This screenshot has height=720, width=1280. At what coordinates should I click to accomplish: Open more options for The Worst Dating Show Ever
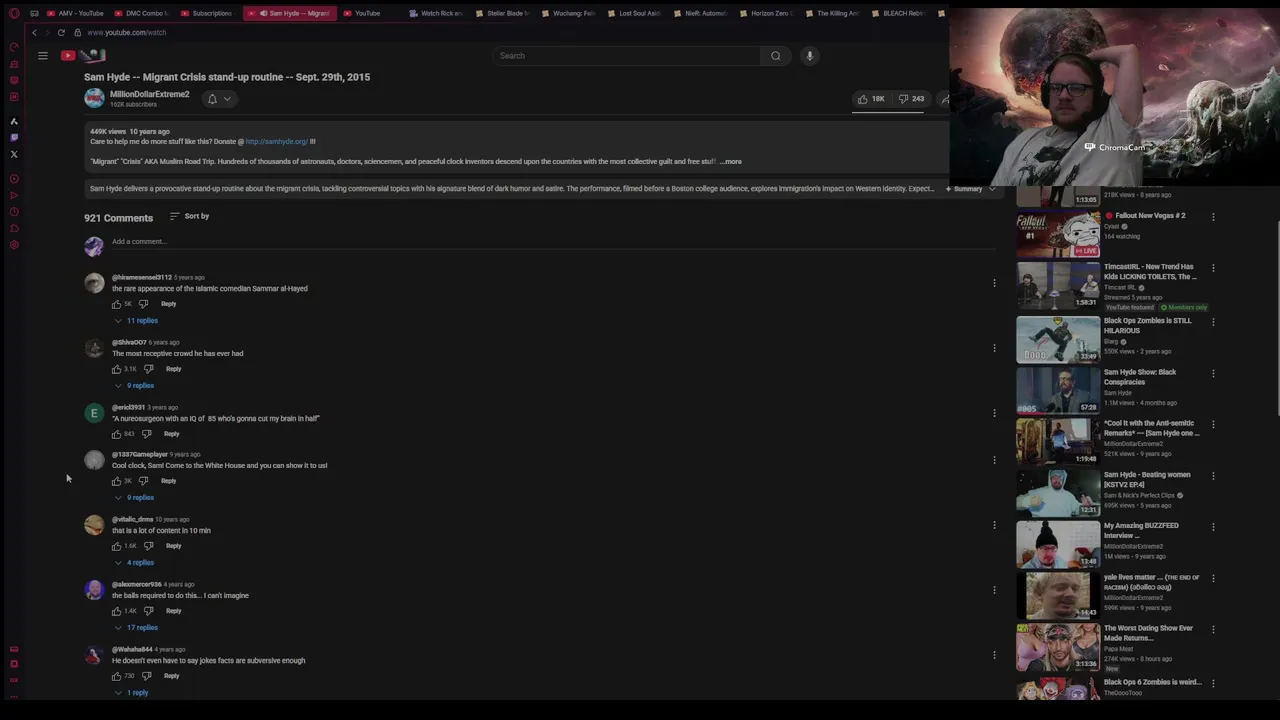pos(1213,630)
